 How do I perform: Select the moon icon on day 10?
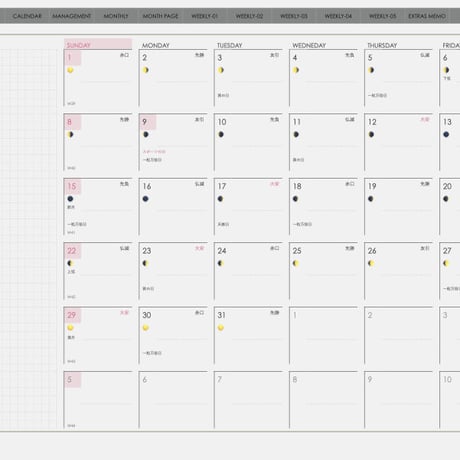coord(221,134)
